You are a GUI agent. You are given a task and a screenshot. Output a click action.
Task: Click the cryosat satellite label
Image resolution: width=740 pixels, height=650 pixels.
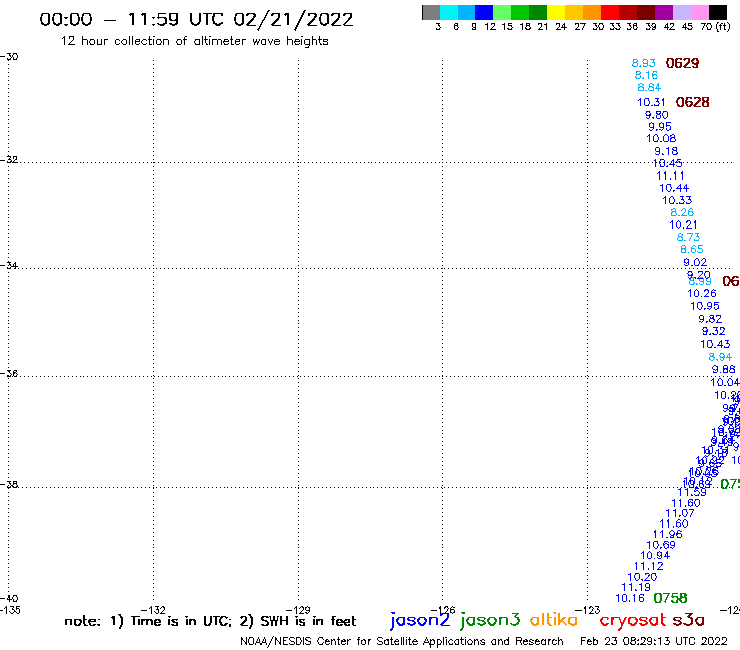(x=632, y=620)
